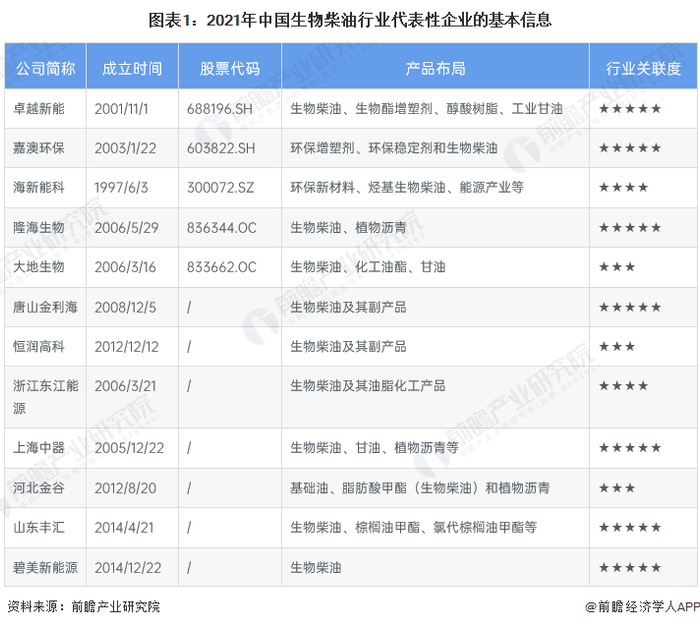Click the 股票代码 header cell

pyautogui.click(x=230, y=66)
